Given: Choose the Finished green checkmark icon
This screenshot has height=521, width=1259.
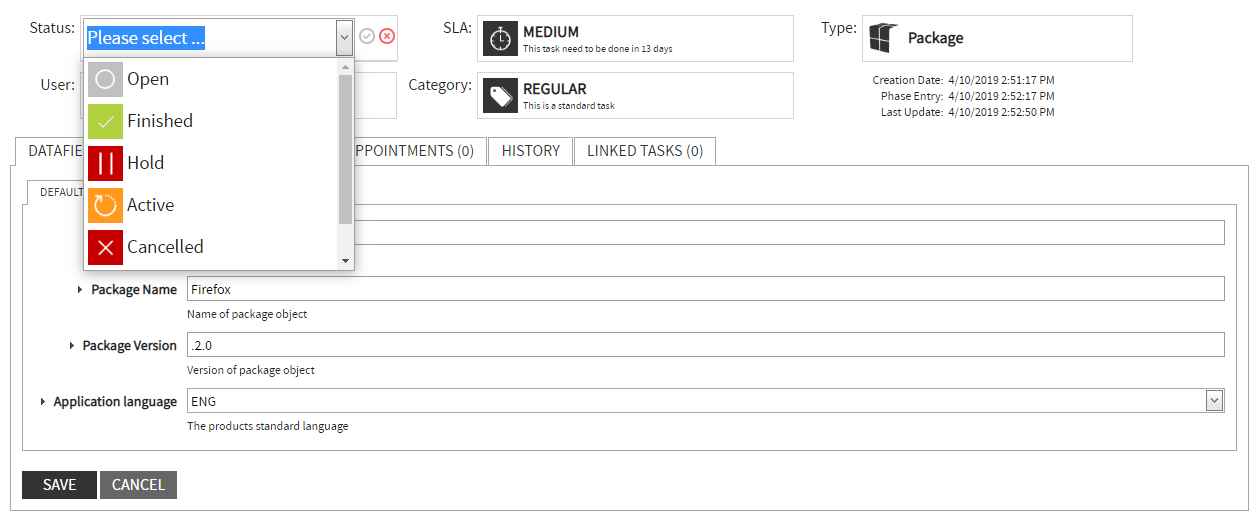Looking at the screenshot, I should coord(105,121).
